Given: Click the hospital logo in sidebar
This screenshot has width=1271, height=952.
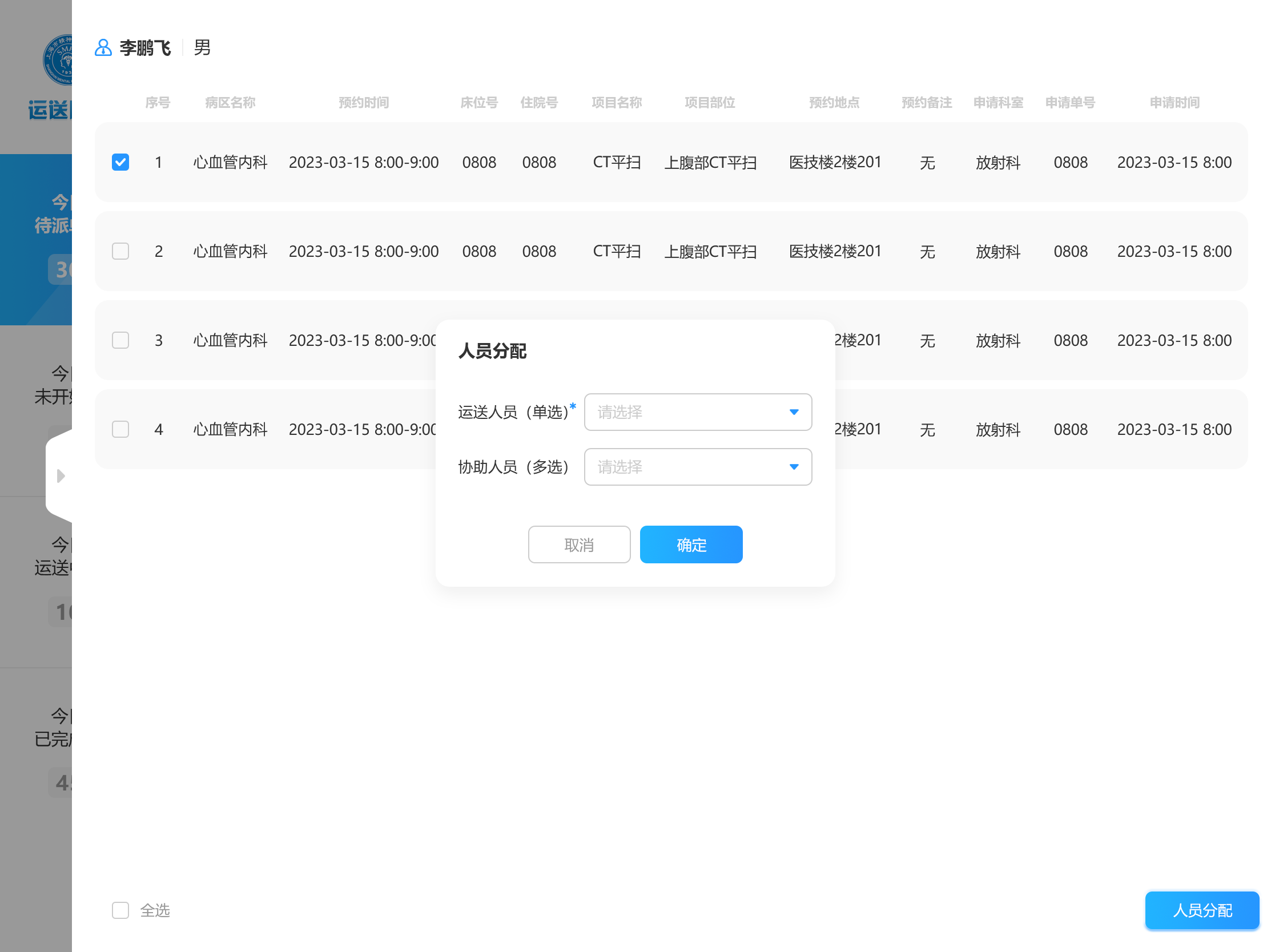Looking at the screenshot, I should click(58, 60).
